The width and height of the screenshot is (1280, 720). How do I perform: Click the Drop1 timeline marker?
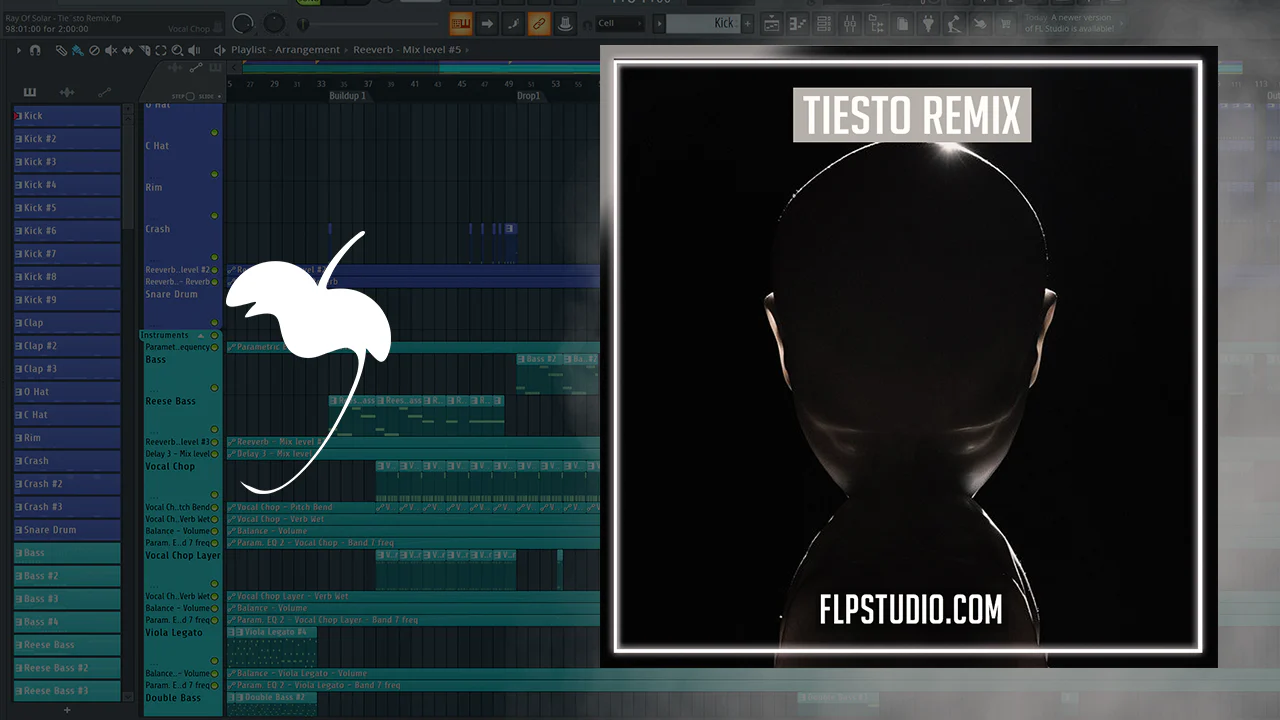529,96
